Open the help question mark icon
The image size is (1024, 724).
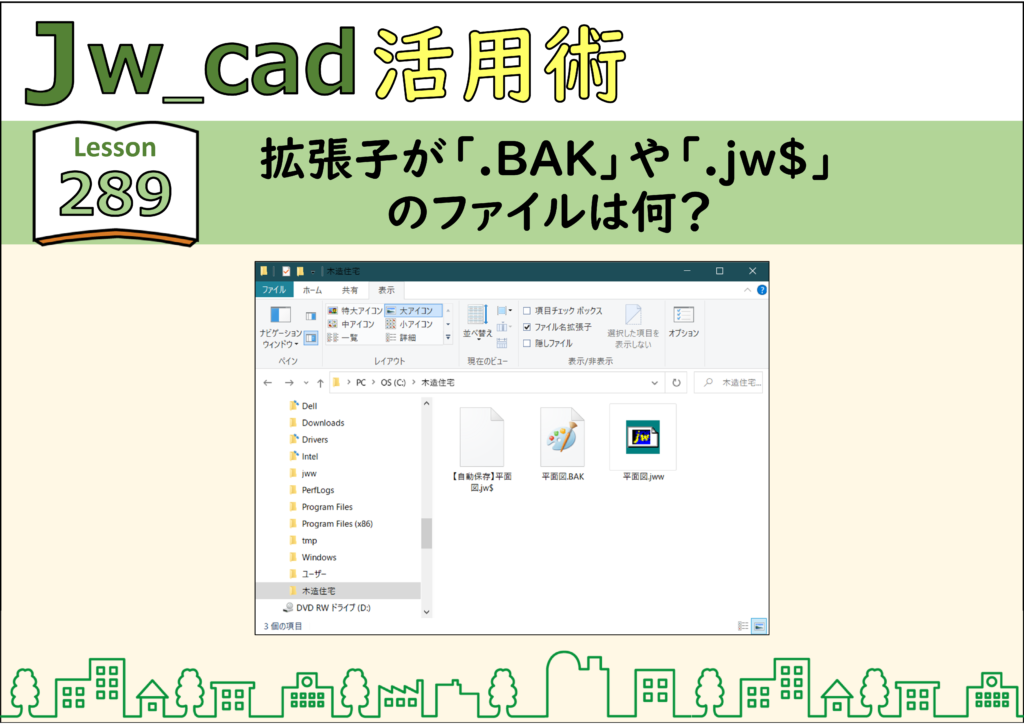click(761, 290)
